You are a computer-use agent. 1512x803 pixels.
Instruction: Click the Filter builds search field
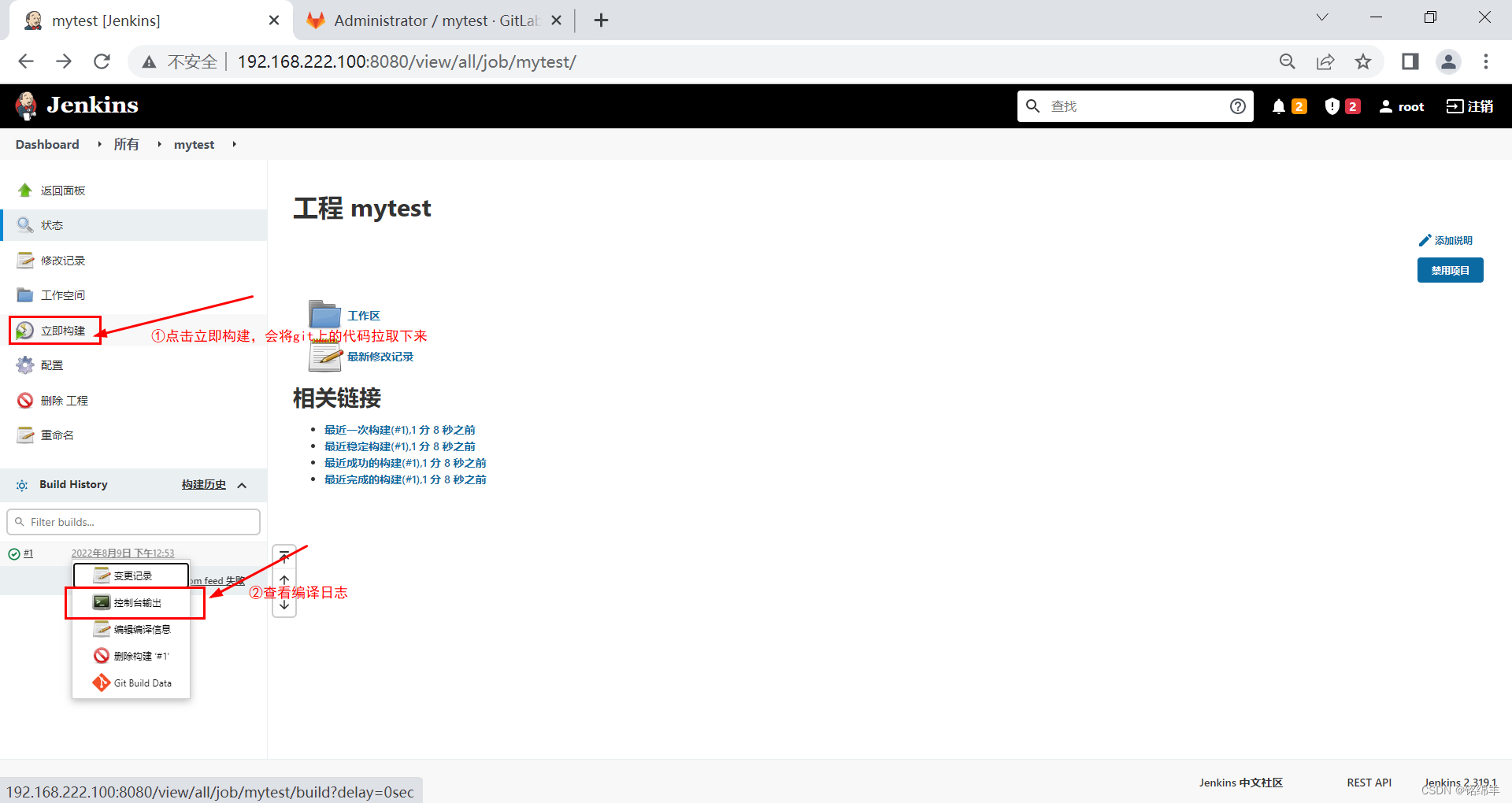pos(133,521)
